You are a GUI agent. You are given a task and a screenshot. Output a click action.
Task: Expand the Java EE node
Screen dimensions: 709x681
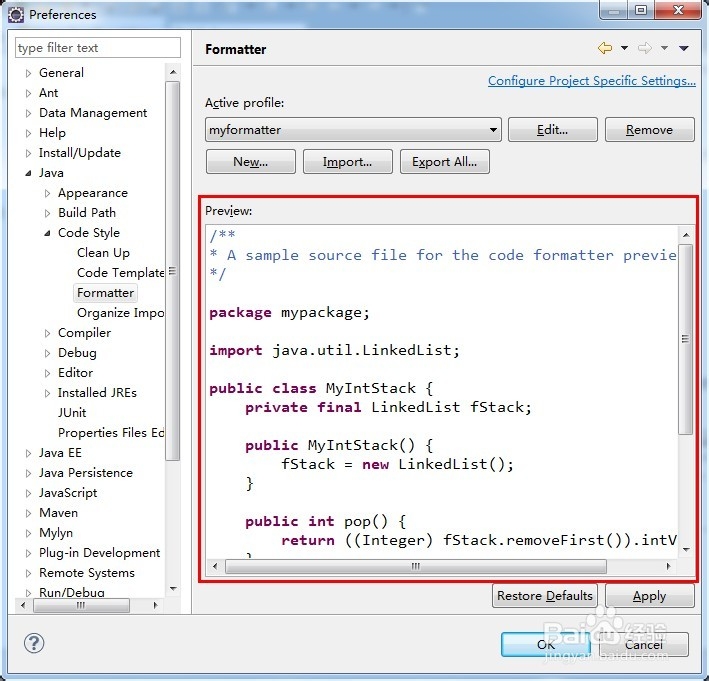click(x=28, y=453)
